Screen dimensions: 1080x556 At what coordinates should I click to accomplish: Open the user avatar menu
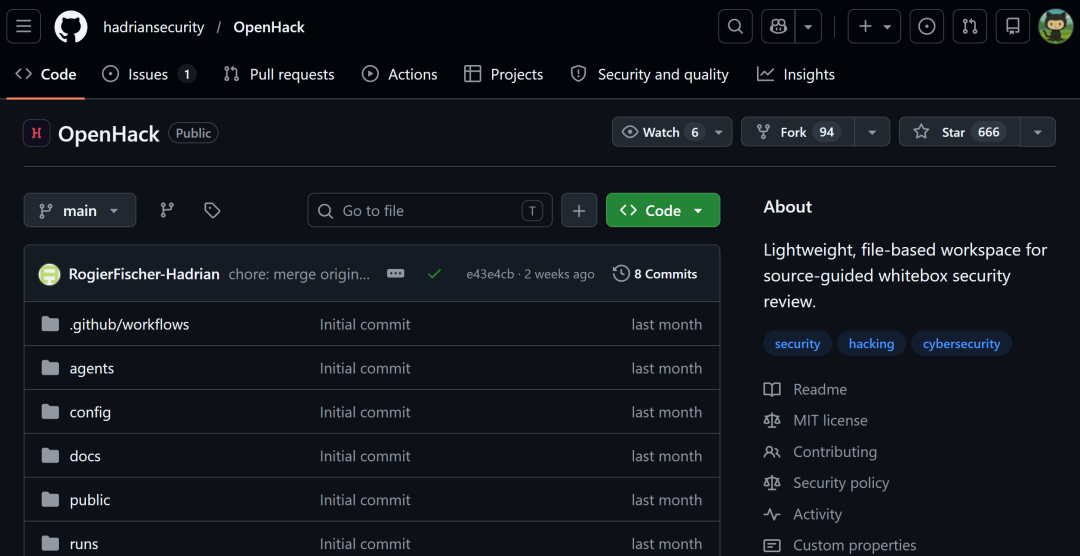[x=1055, y=27]
